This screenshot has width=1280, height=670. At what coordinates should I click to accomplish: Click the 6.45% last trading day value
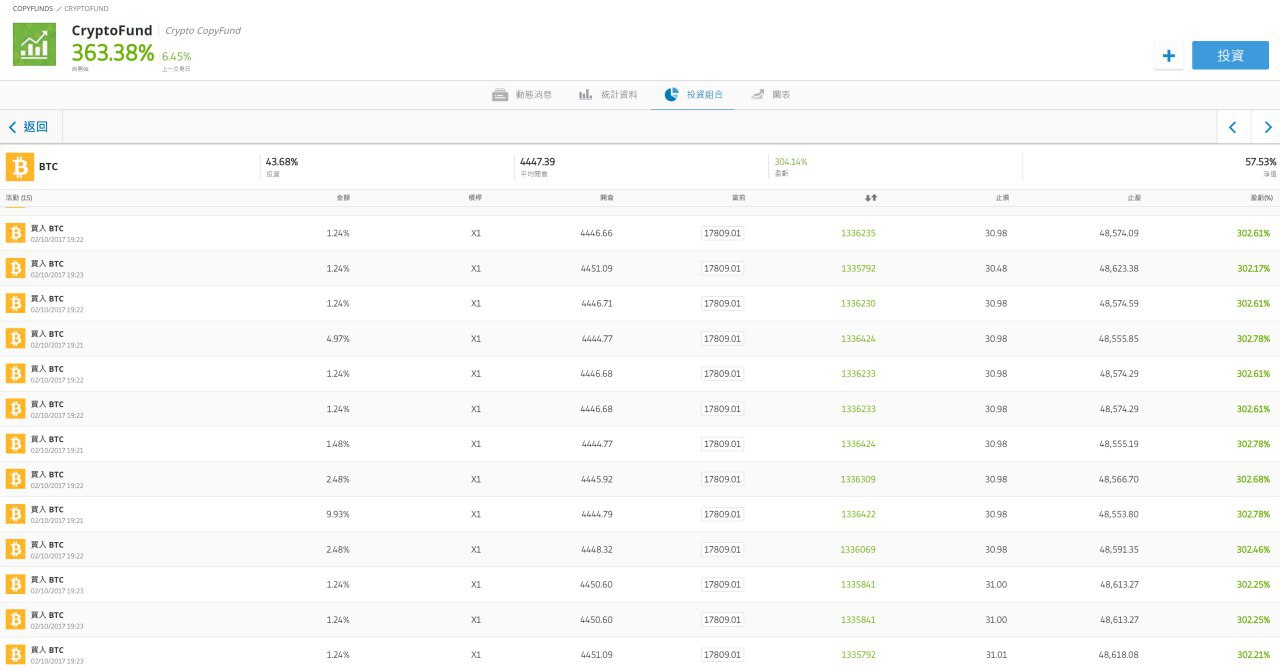pos(176,57)
